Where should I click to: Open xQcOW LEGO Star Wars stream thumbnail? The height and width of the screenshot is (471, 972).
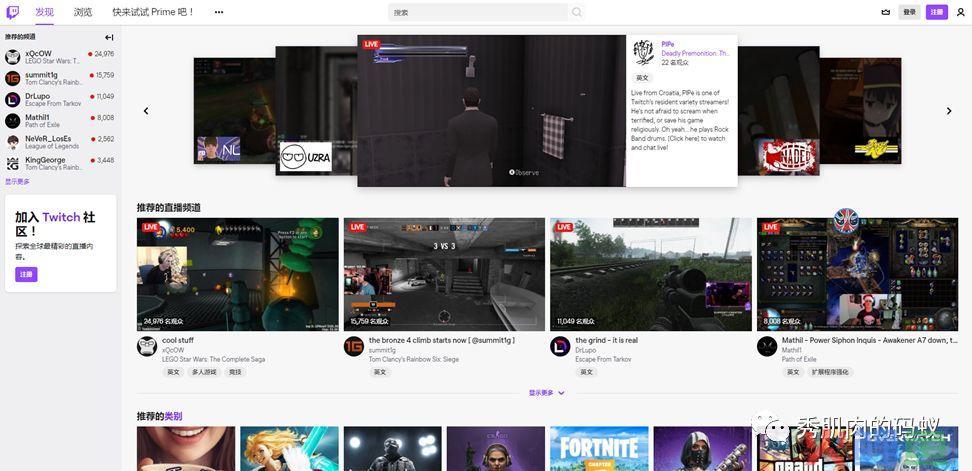tap(238, 274)
